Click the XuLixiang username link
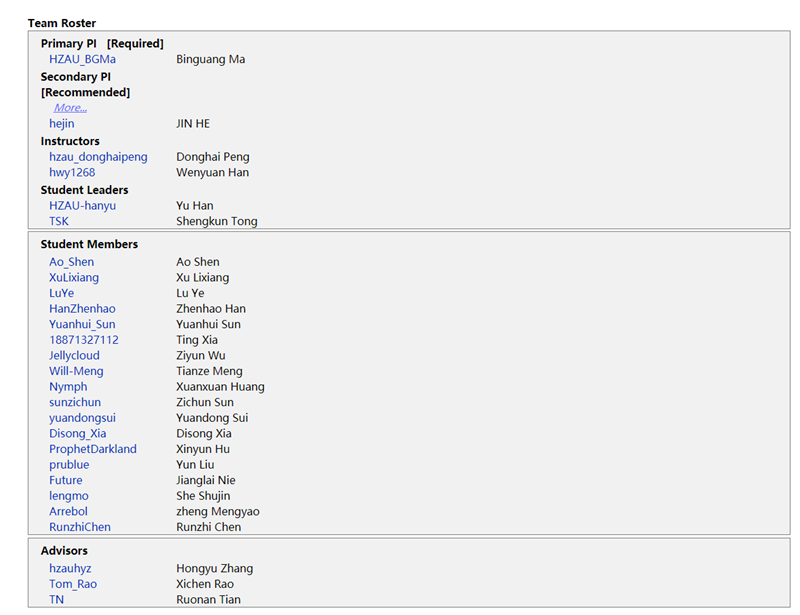The image size is (800, 615). pos(74,278)
